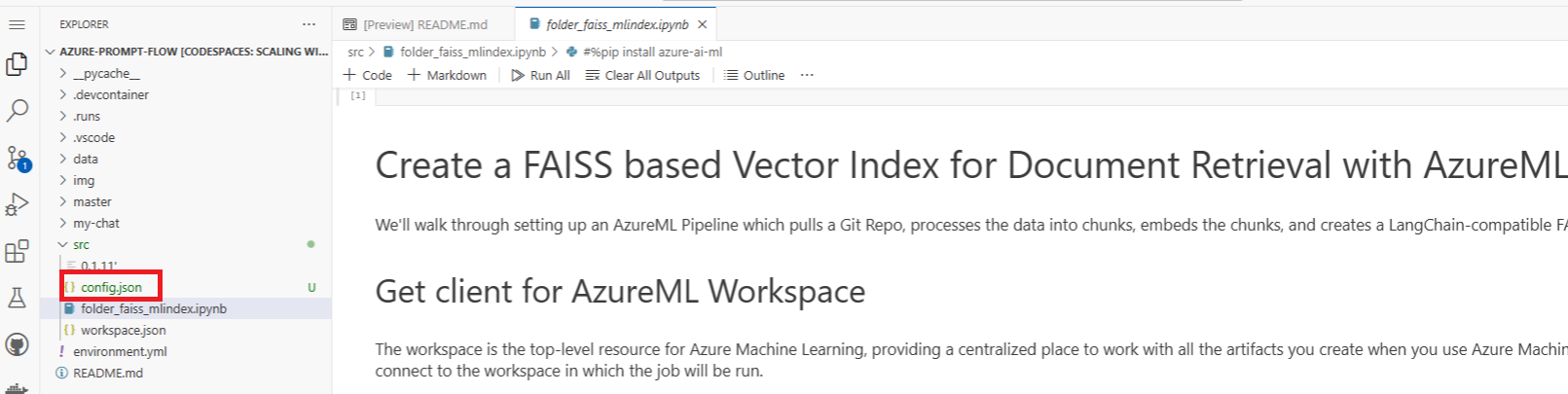
Task: Open the GitHub view icon
Action: 18,344
